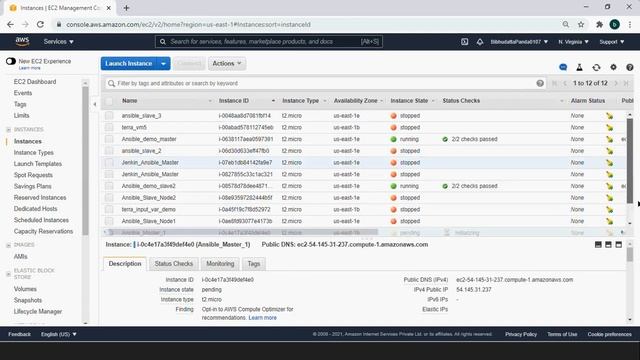The width and height of the screenshot is (640, 360).
Task: Open the account name dropdown
Action: [x=519, y=42]
